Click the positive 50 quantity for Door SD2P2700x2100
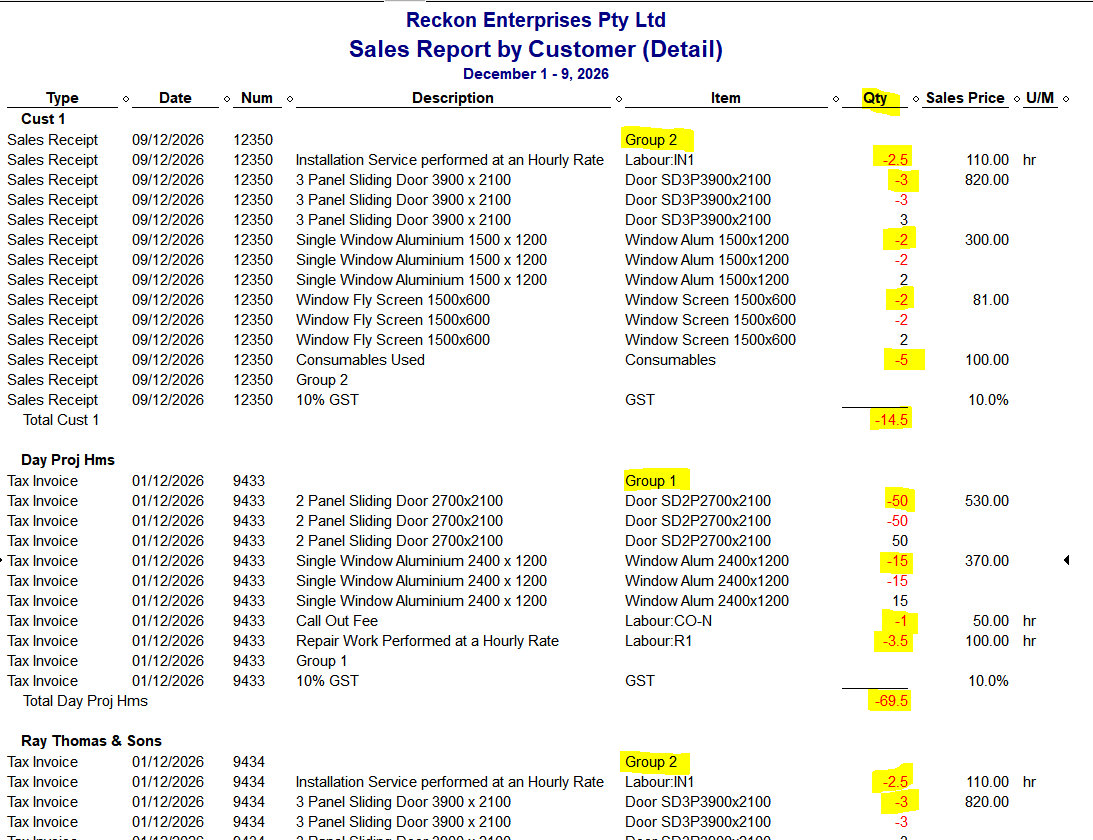Image resolution: width=1093 pixels, height=840 pixels. (x=900, y=541)
